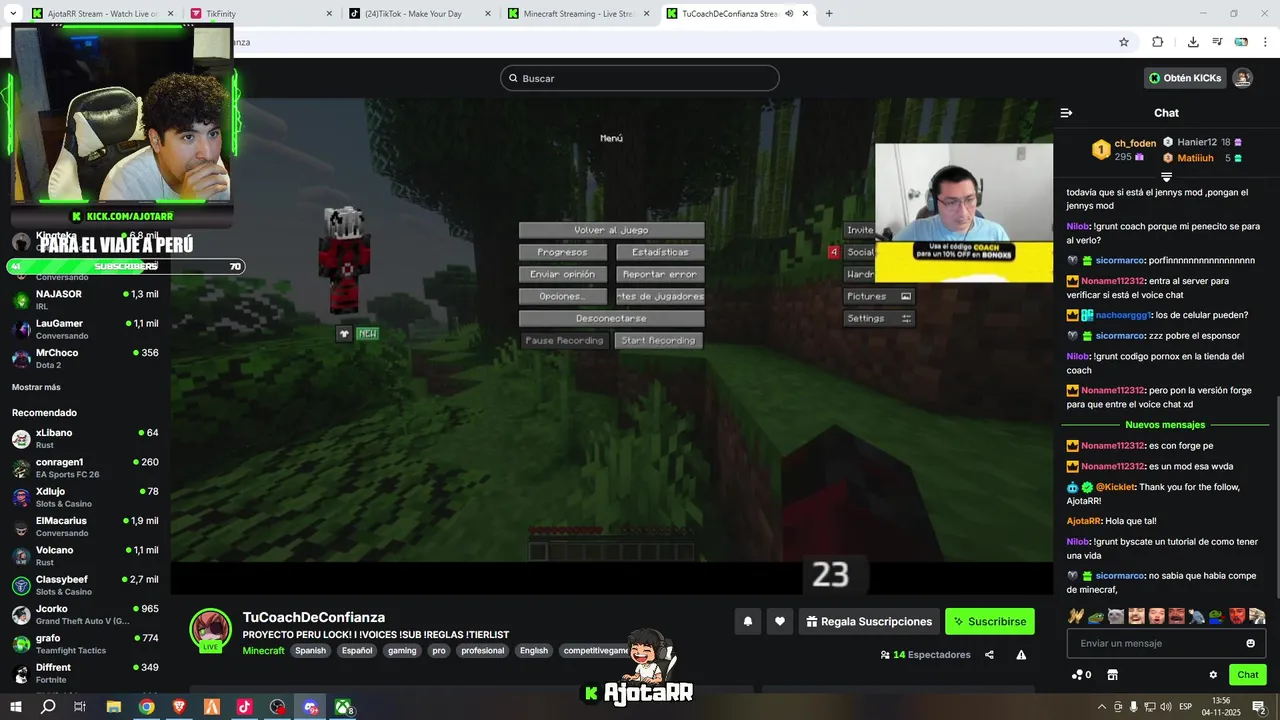Viewport: 1280px width, 720px height.
Task: Click the gaming tag
Action: tap(402, 650)
